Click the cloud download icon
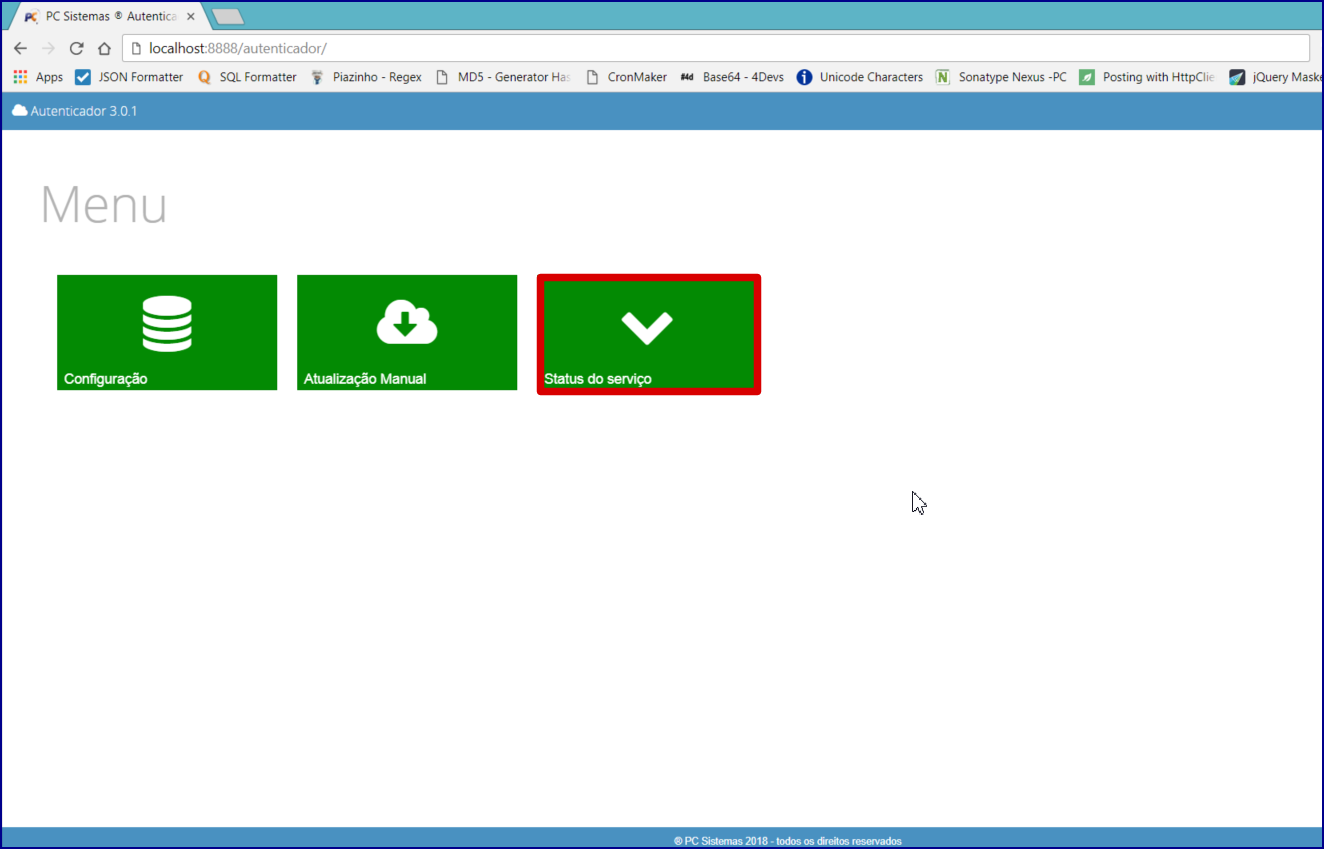 (407, 322)
